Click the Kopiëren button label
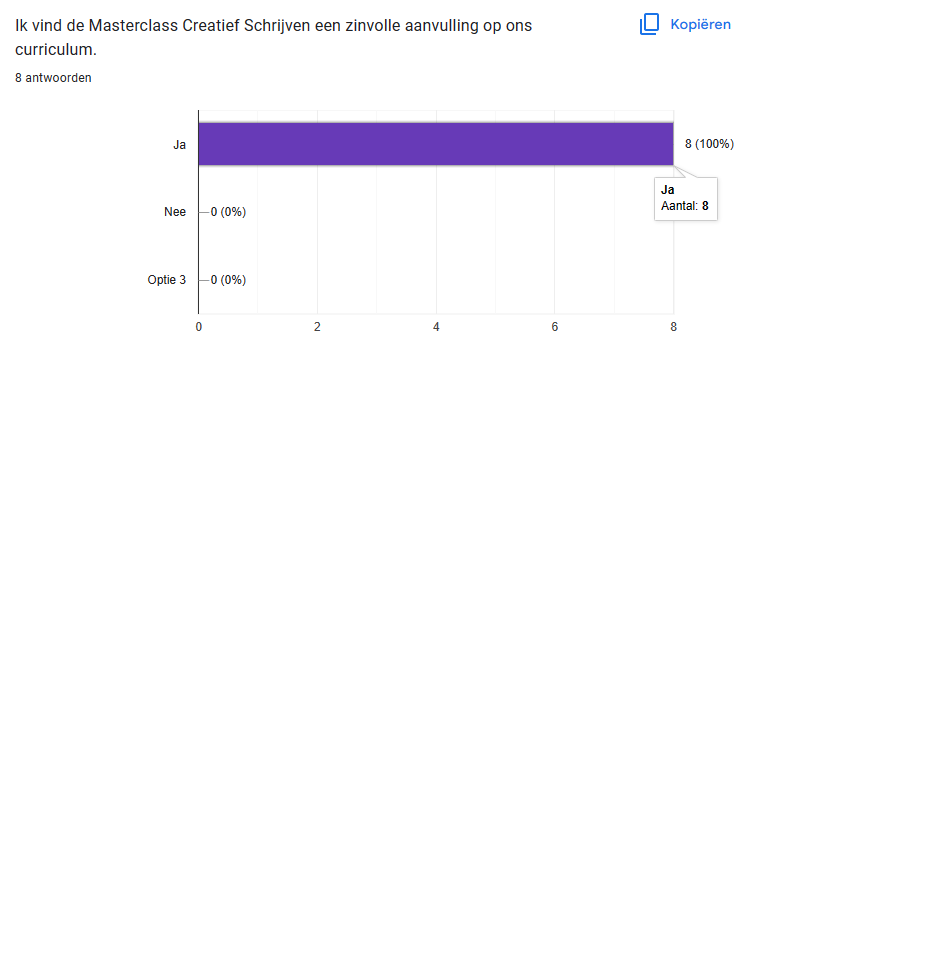 click(700, 25)
